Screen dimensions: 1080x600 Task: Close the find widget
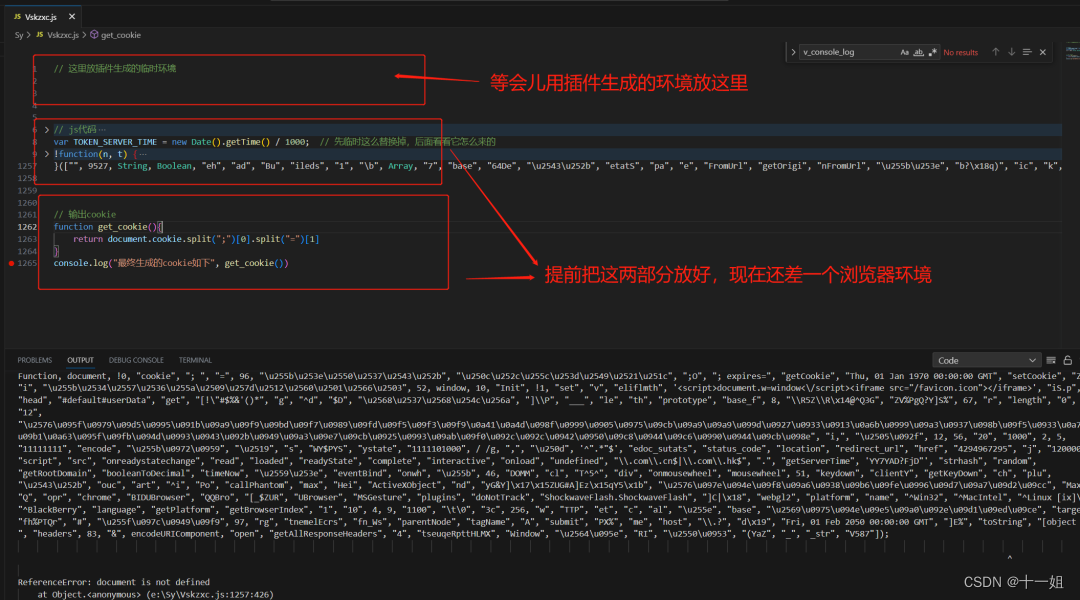tap(1043, 52)
